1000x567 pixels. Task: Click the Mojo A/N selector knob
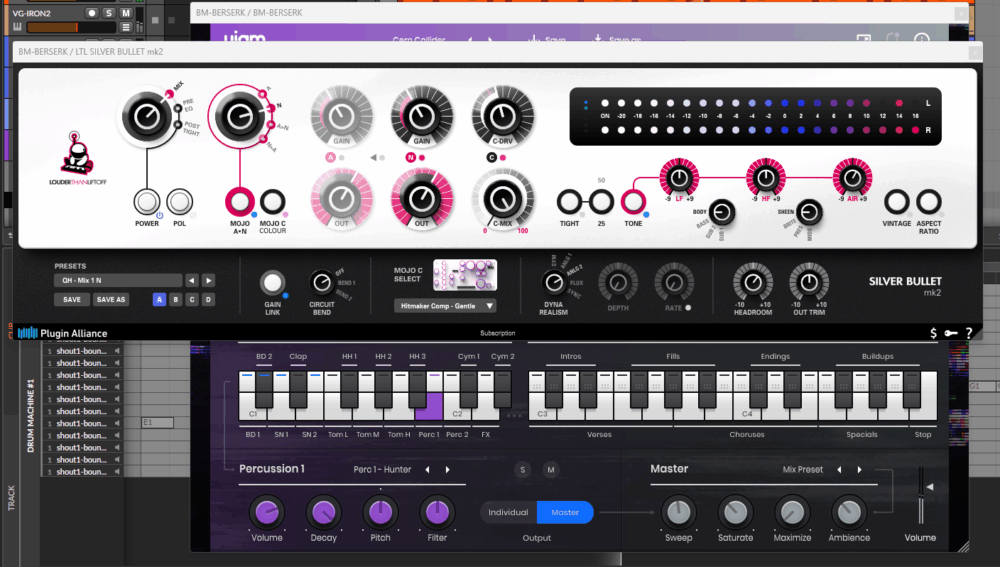point(240,116)
